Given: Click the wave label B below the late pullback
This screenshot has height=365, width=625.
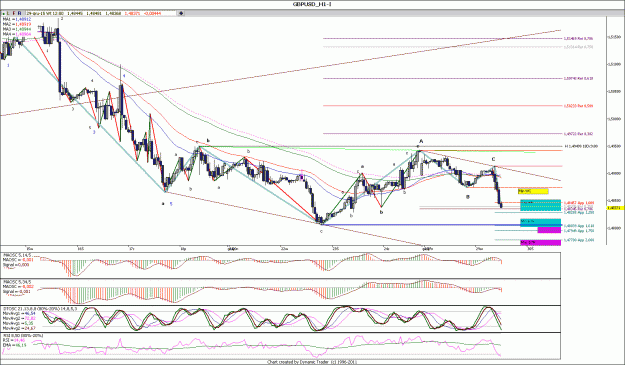Looking at the screenshot, I should [x=468, y=196].
